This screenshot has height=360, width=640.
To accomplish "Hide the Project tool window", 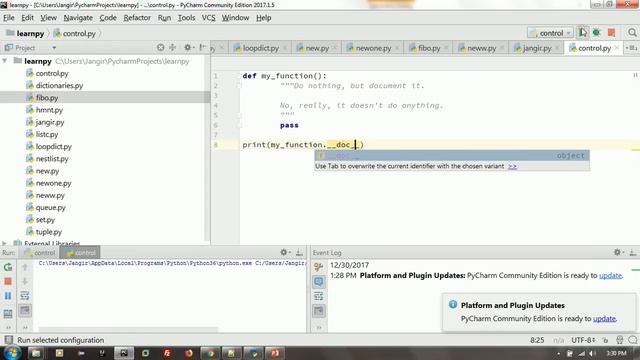I will point(202,48).
